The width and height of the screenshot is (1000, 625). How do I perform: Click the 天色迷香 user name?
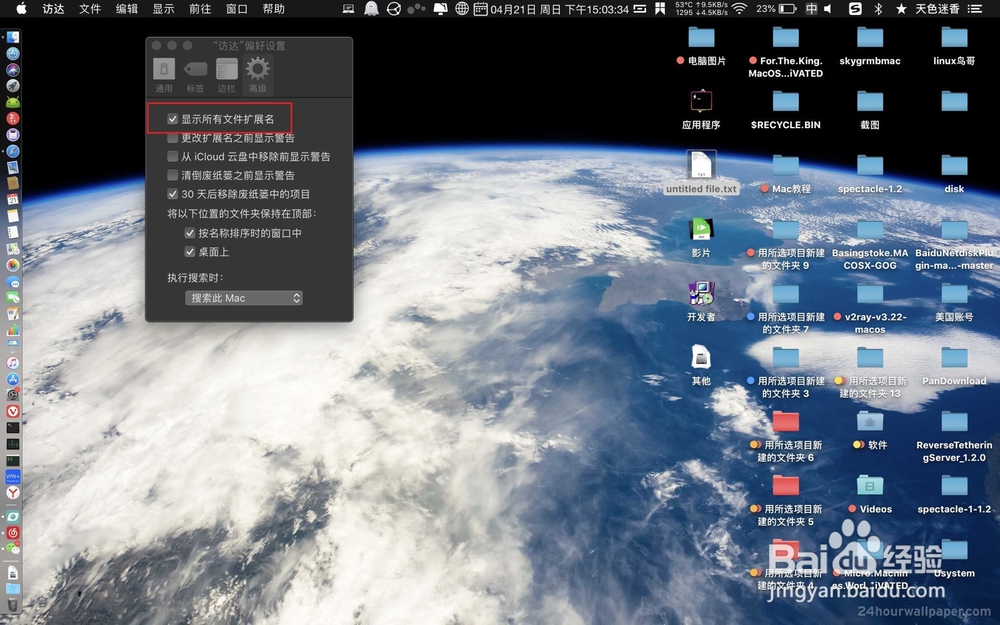(937, 9)
